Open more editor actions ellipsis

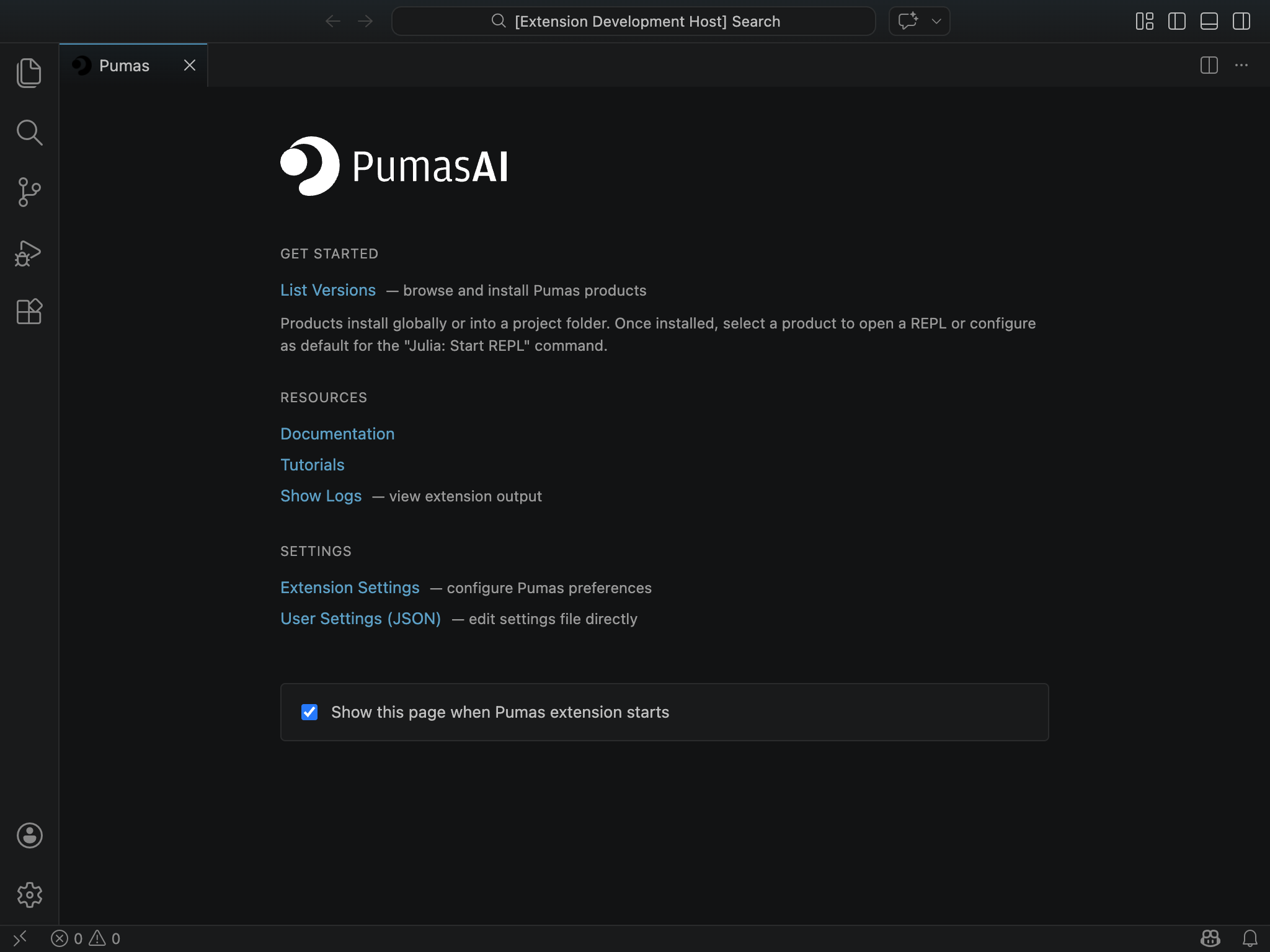click(1242, 65)
